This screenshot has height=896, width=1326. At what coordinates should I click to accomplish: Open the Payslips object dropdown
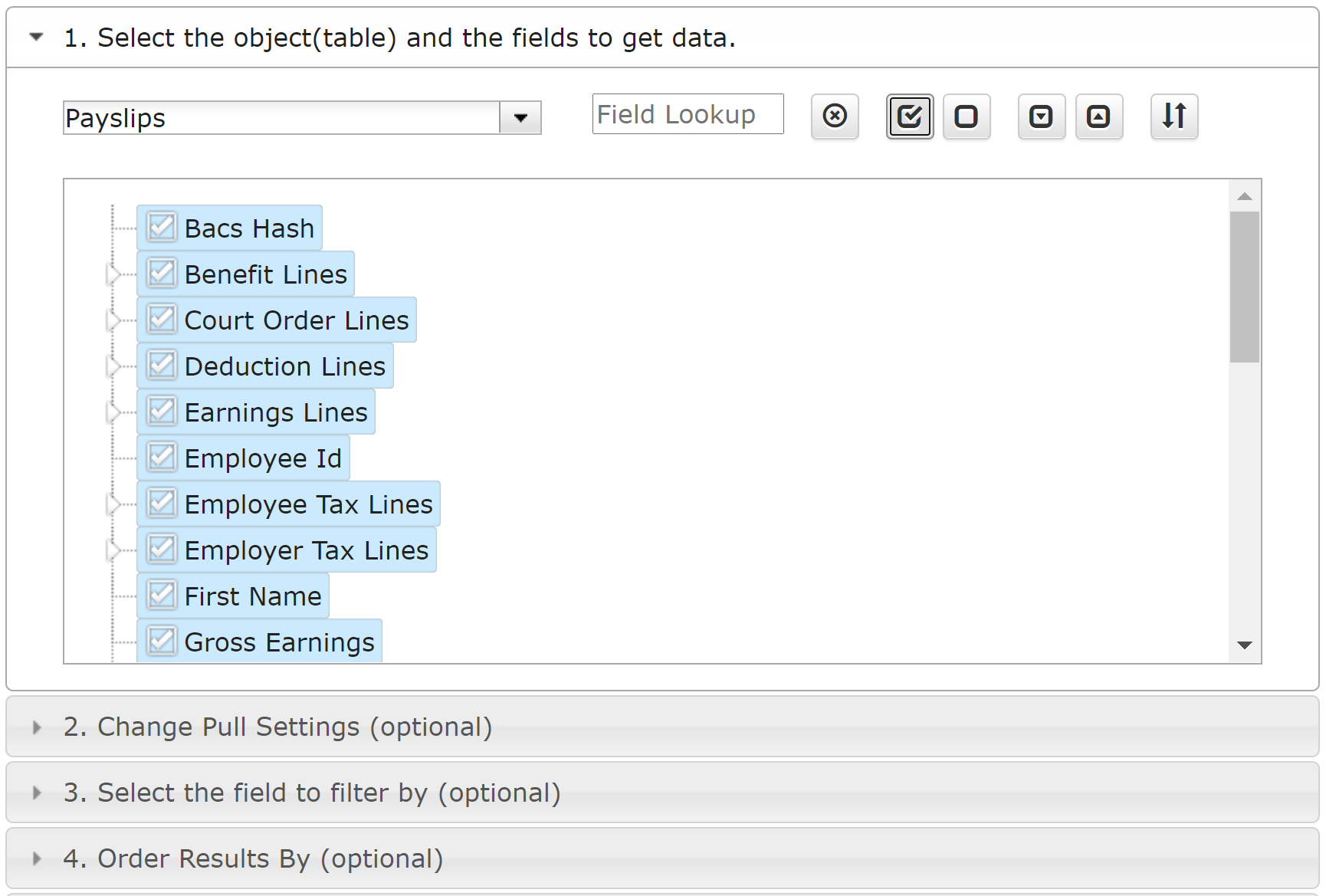[x=520, y=118]
